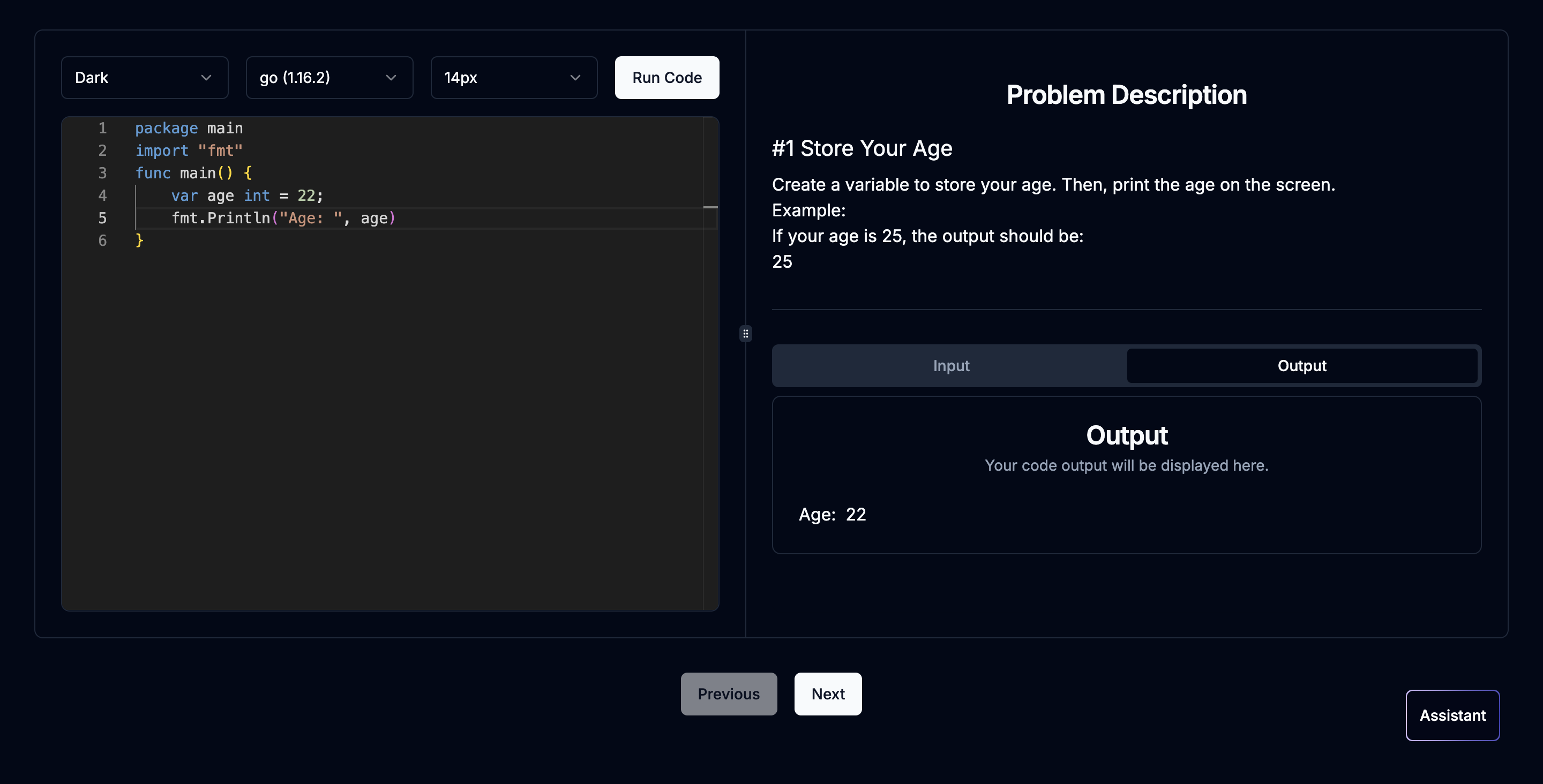Screen dimensions: 1543x784
Task: Click line number 1 in gutter
Action: tap(102, 128)
